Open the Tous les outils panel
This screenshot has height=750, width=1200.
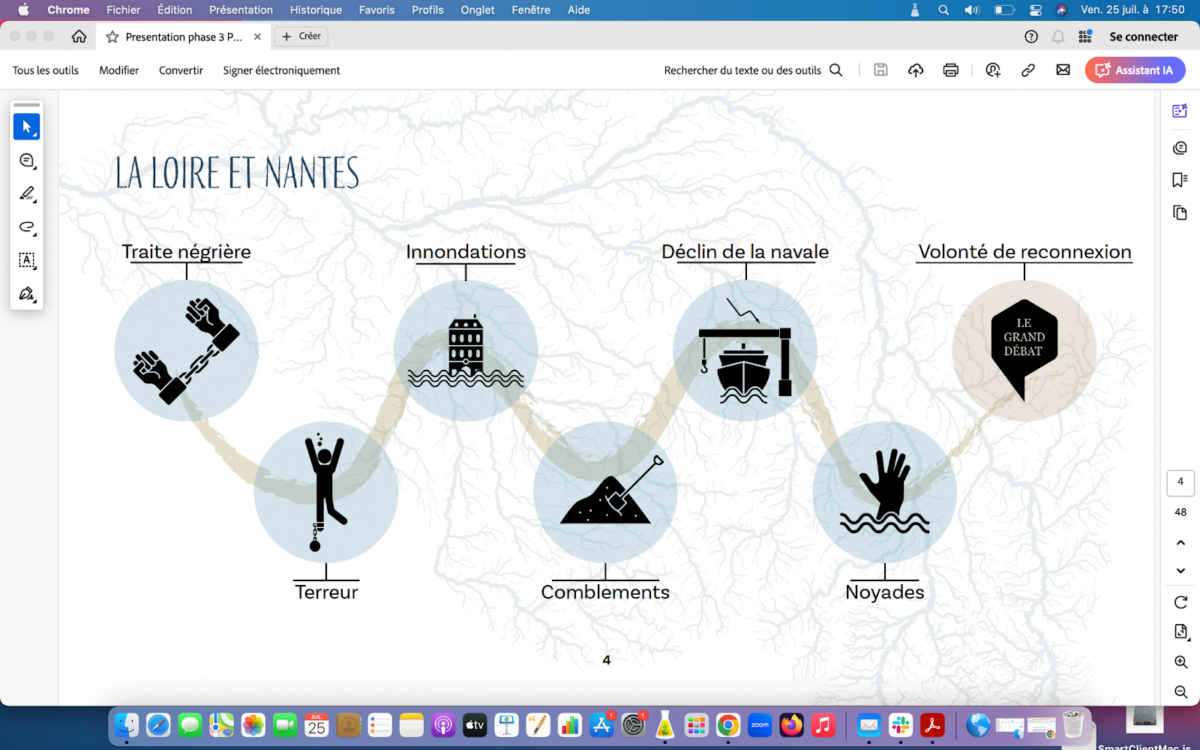click(45, 70)
